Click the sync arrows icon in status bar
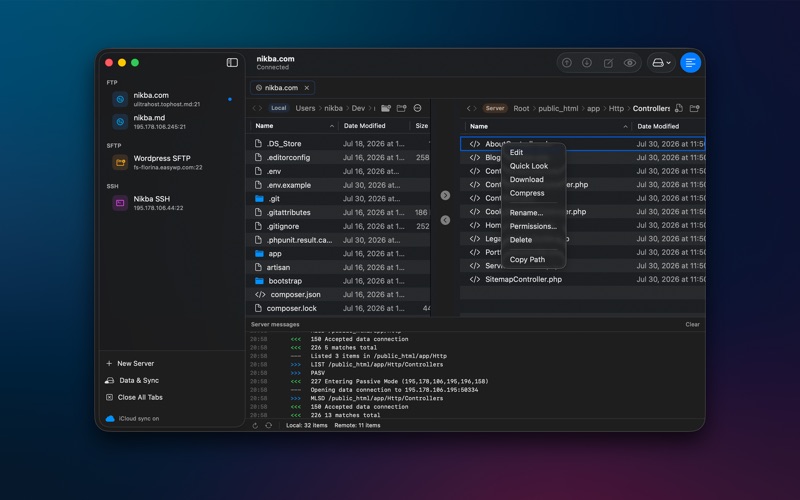The image size is (800, 500). [x=268, y=425]
